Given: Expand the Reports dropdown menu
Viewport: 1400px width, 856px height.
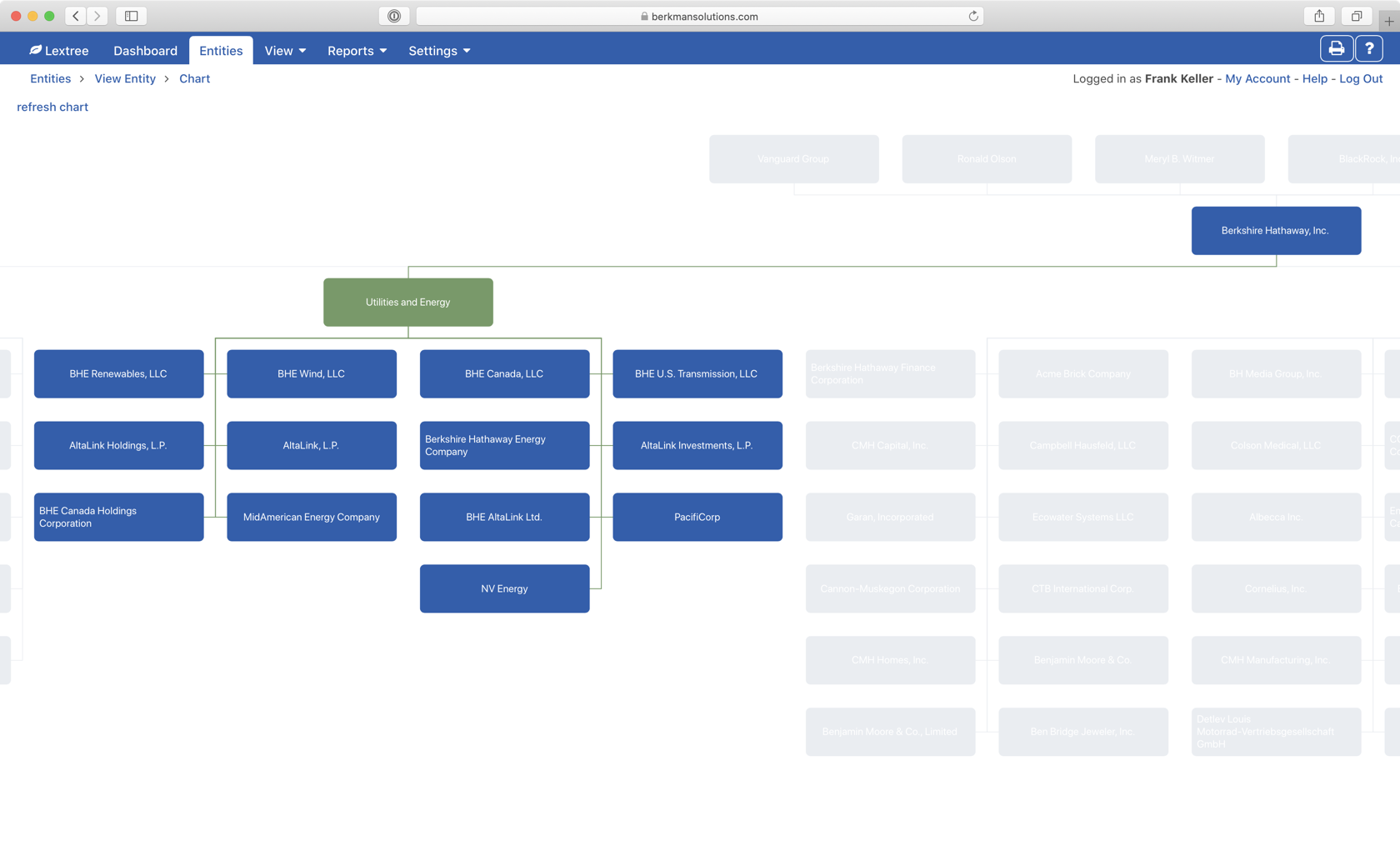Looking at the screenshot, I should coord(357,51).
